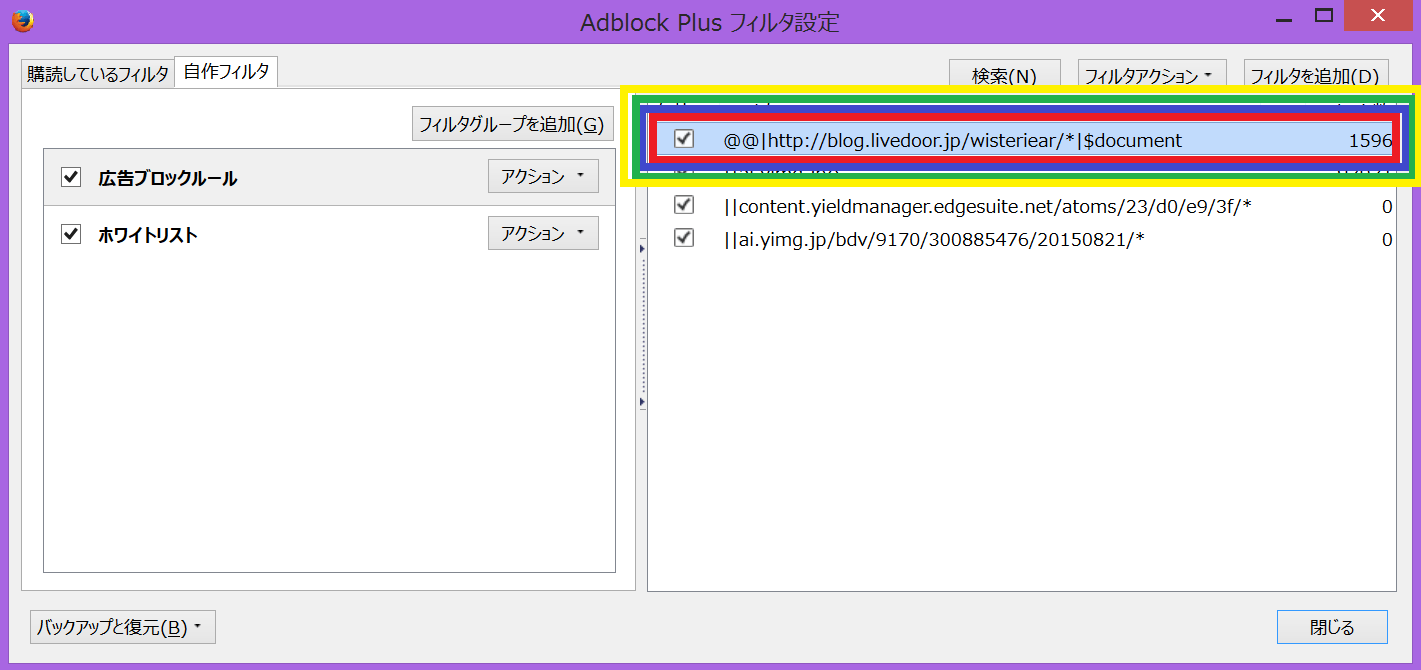1421x670 pixels.
Task: Click the hit count 1596
Action: (x=1370, y=141)
